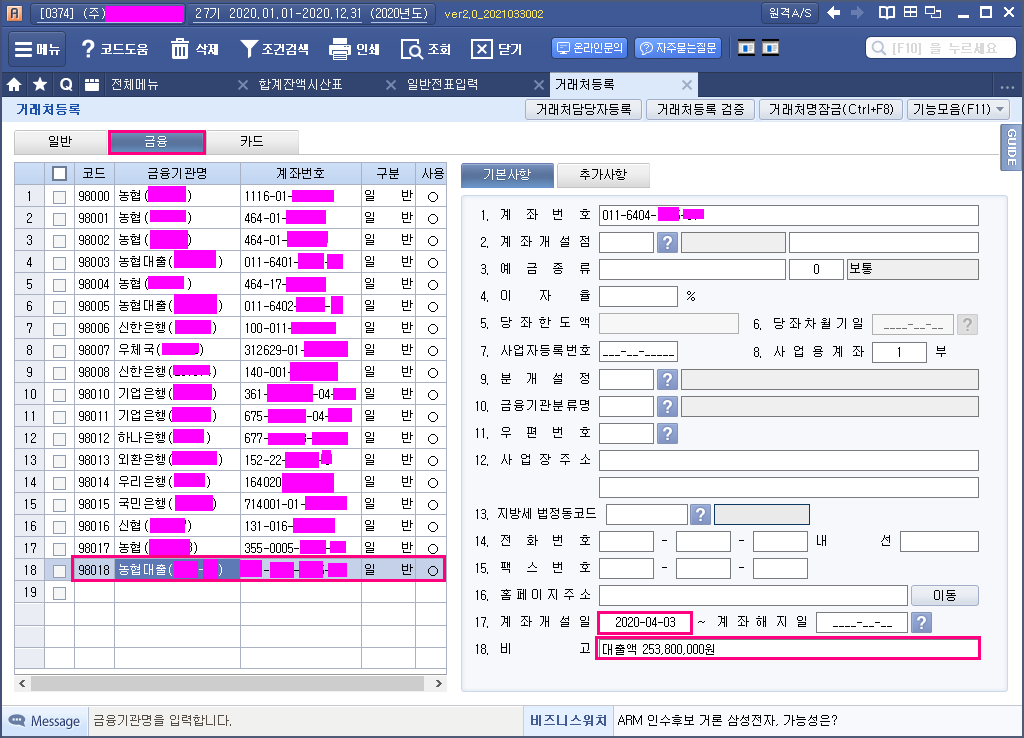Open favorites star icon
1024x738 pixels.
click(x=40, y=84)
